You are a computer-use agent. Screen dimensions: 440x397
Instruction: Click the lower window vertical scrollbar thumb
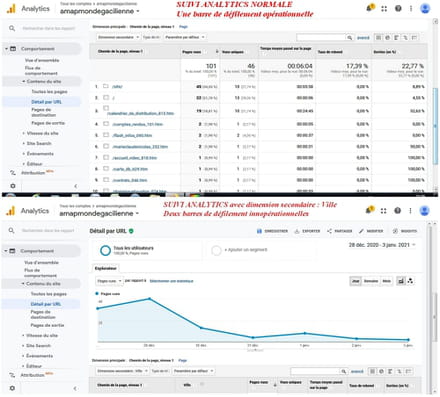[x=434, y=317]
